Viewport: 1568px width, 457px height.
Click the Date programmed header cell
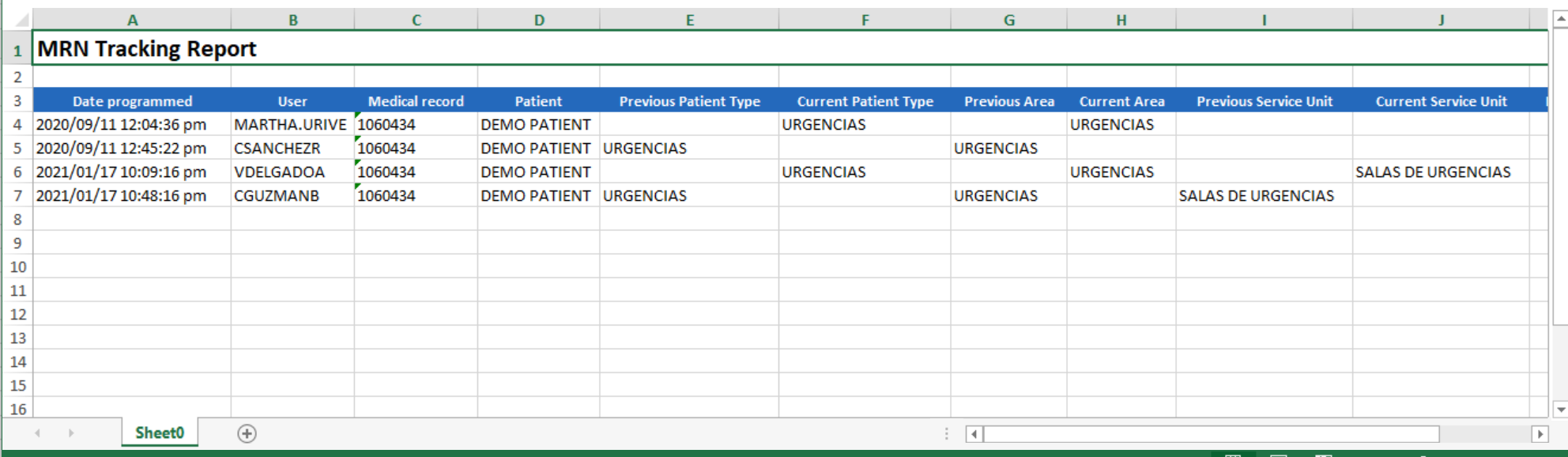tap(132, 100)
